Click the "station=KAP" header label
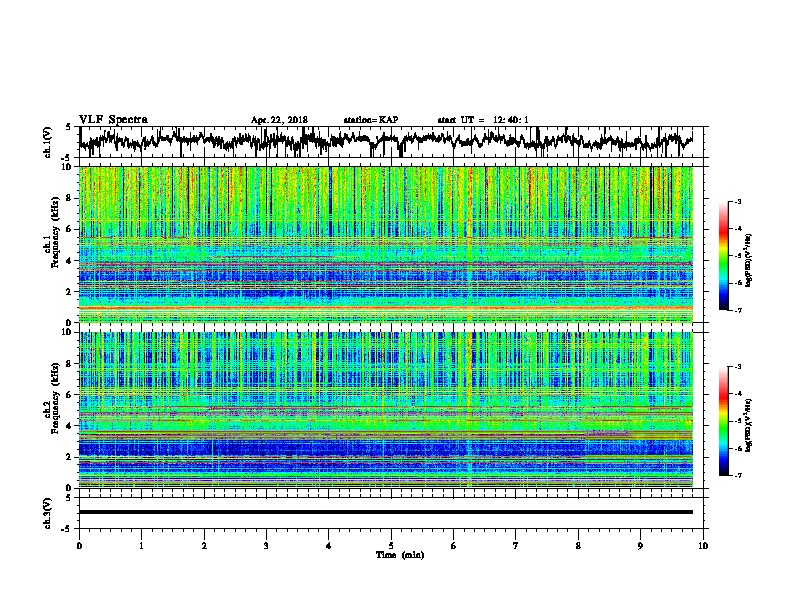This screenshot has width=792, height=612. click(x=371, y=120)
